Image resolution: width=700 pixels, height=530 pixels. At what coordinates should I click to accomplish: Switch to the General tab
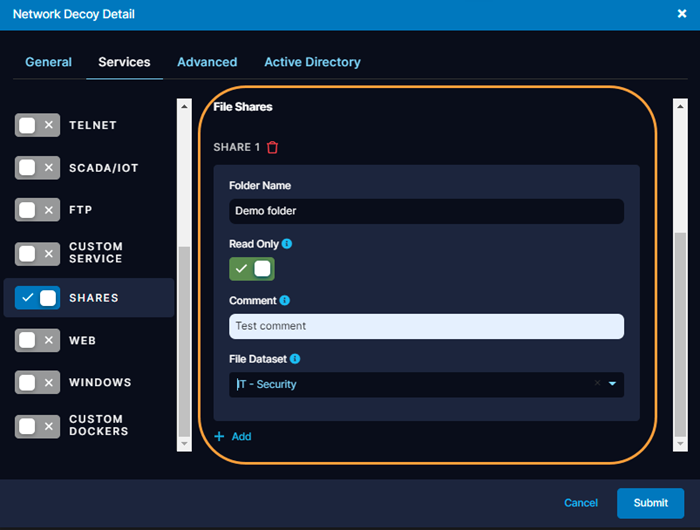click(x=48, y=62)
